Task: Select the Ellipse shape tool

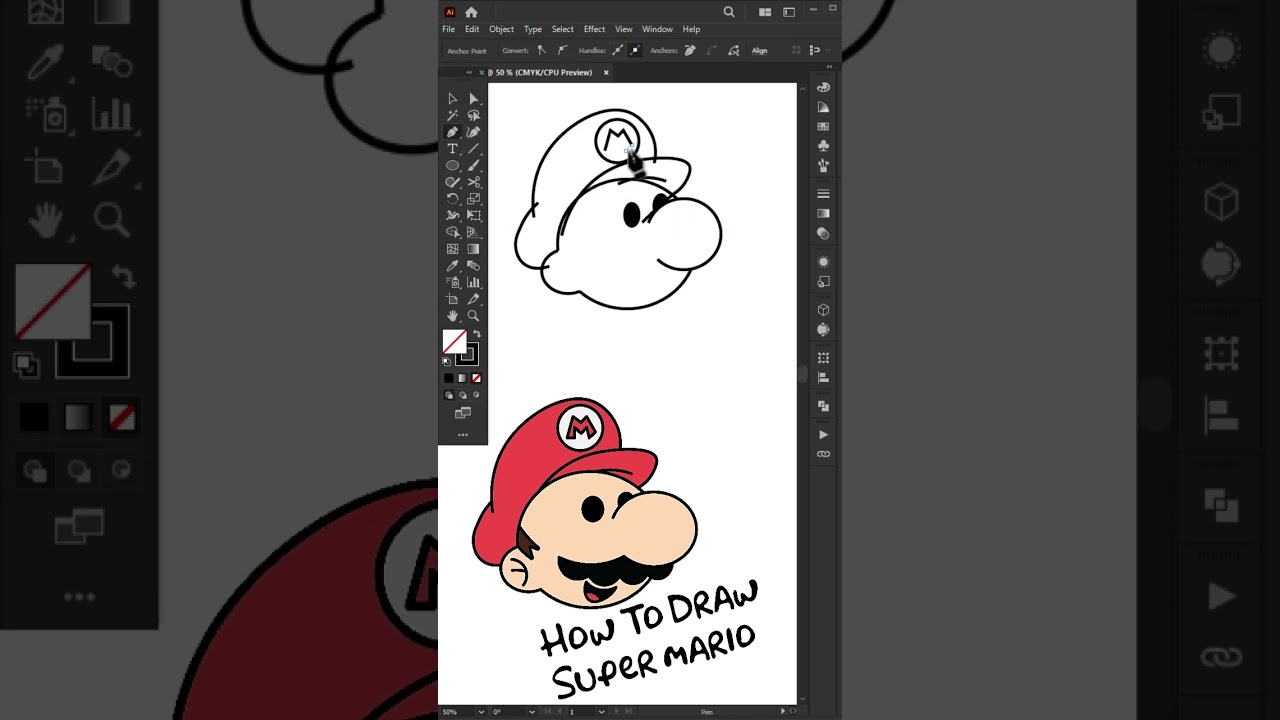Action: click(452, 165)
